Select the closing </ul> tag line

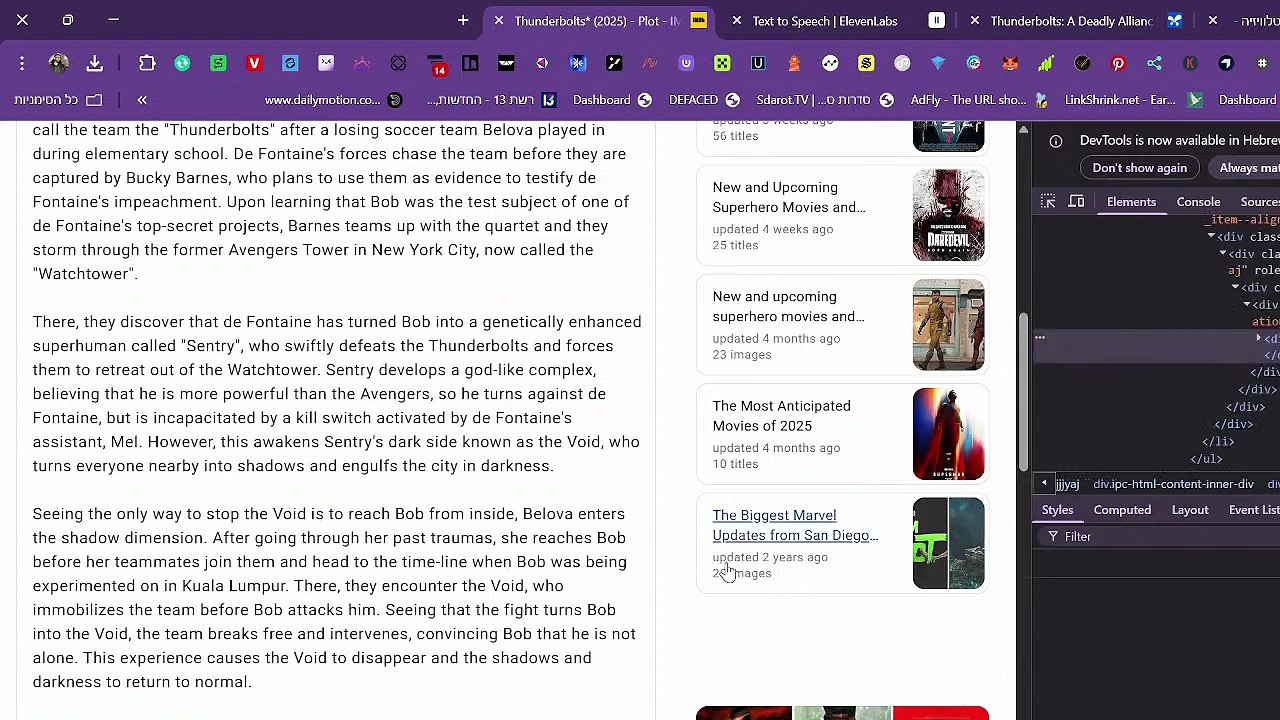[1206, 459]
